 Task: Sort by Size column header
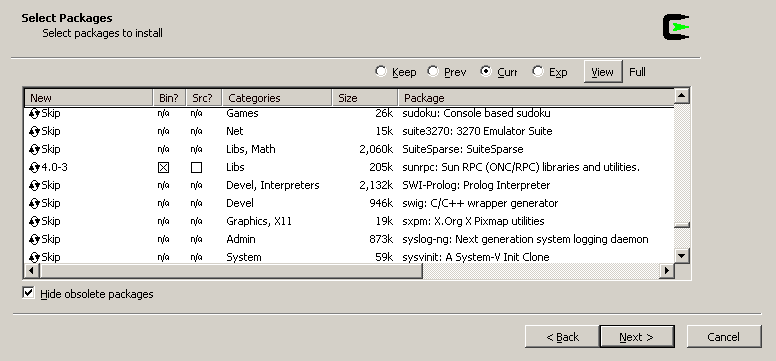pyautogui.click(x=365, y=98)
